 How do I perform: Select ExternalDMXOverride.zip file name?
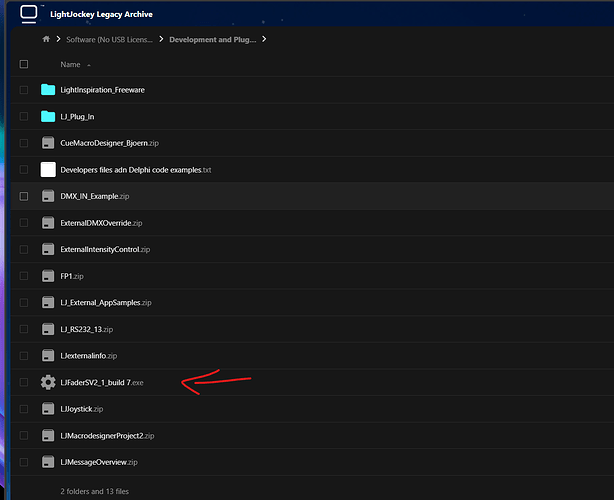101,223
